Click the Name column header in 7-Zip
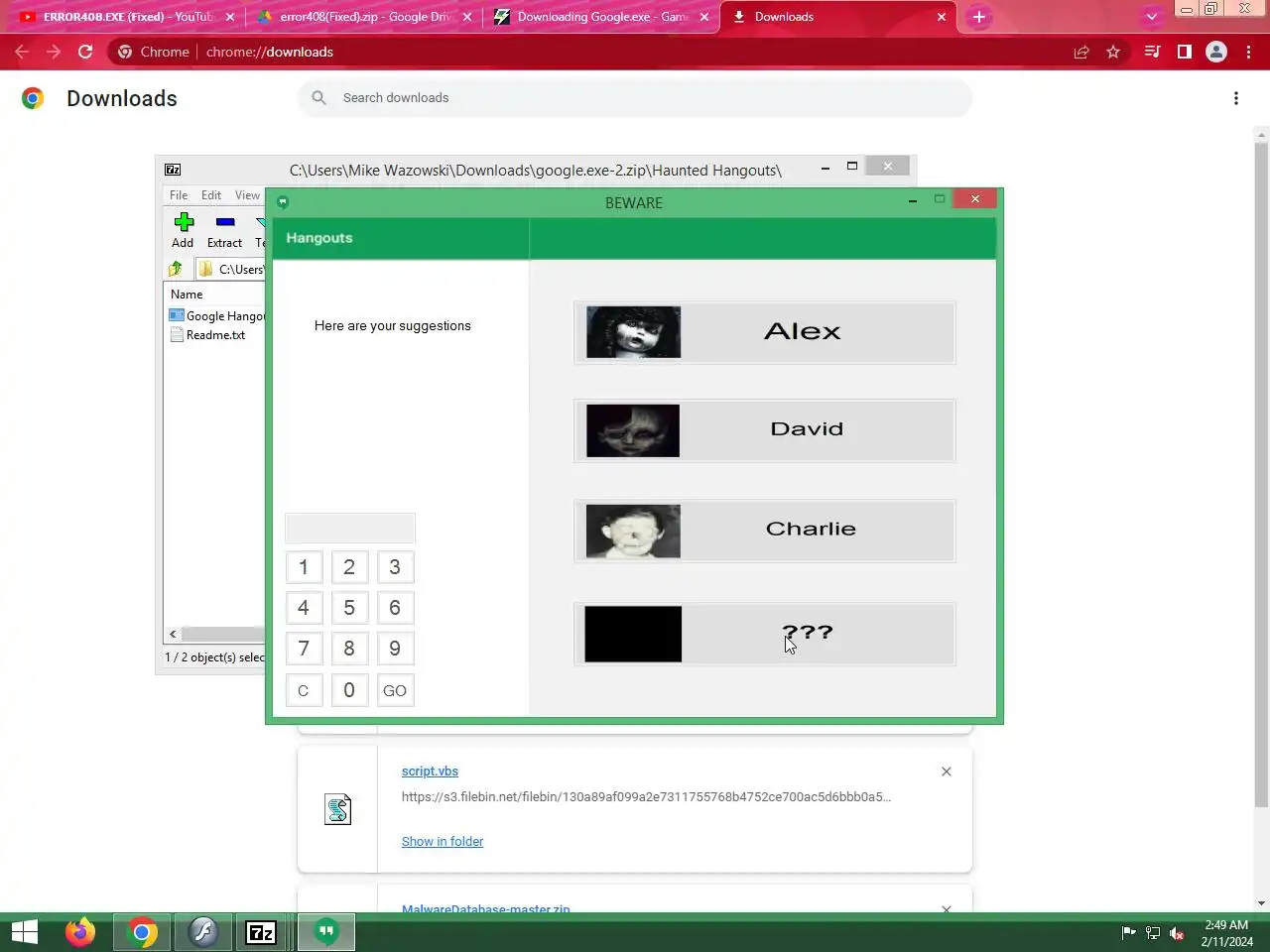Screen dimensions: 1270x952 (187, 295)
